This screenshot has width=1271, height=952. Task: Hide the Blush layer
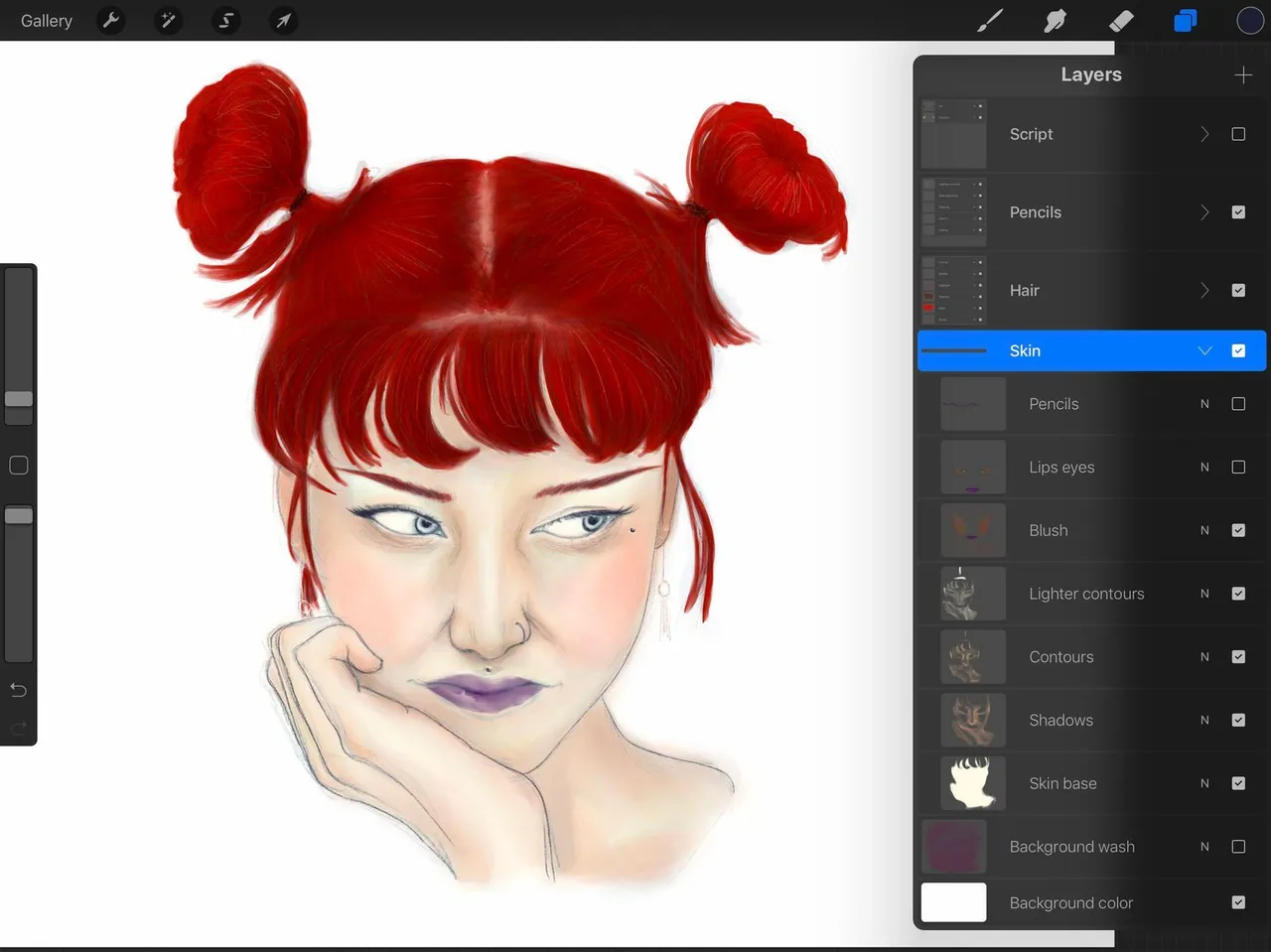click(x=1238, y=530)
